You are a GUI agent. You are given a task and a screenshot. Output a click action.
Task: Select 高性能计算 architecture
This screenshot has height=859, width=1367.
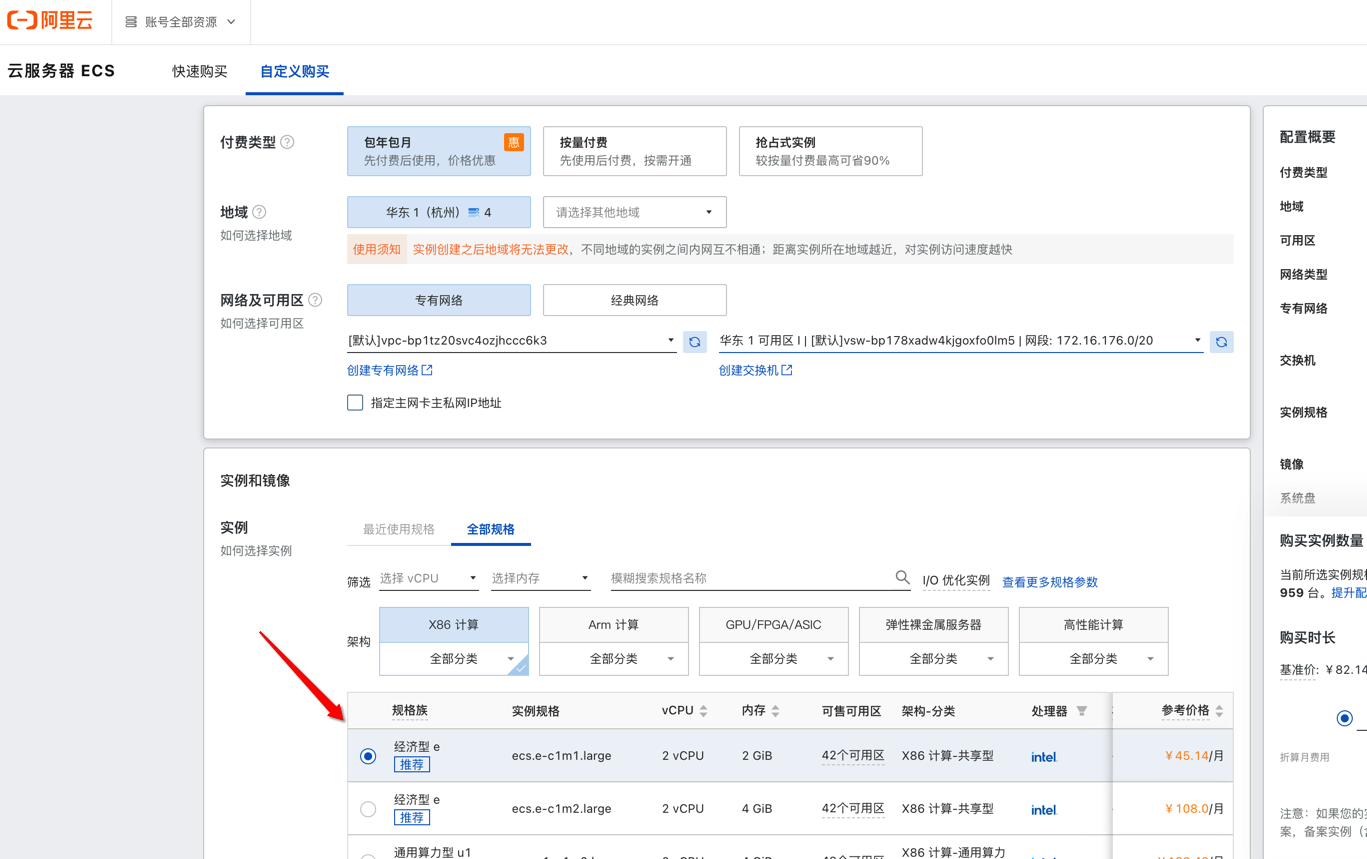[x=1094, y=624]
